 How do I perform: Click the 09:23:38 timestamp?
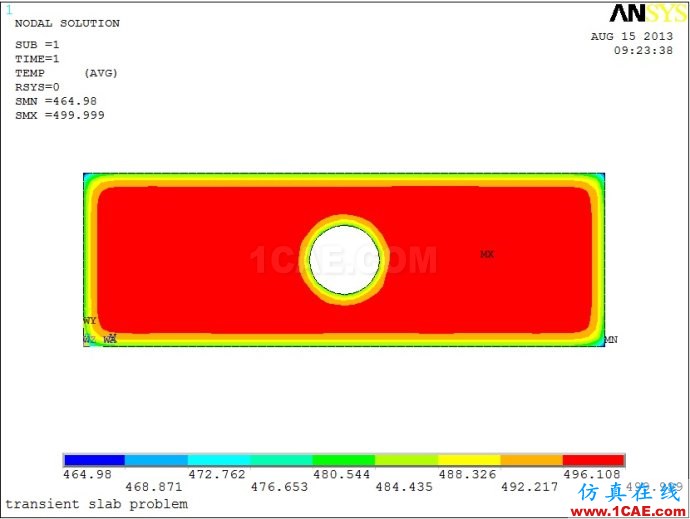[x=643, y=50]
